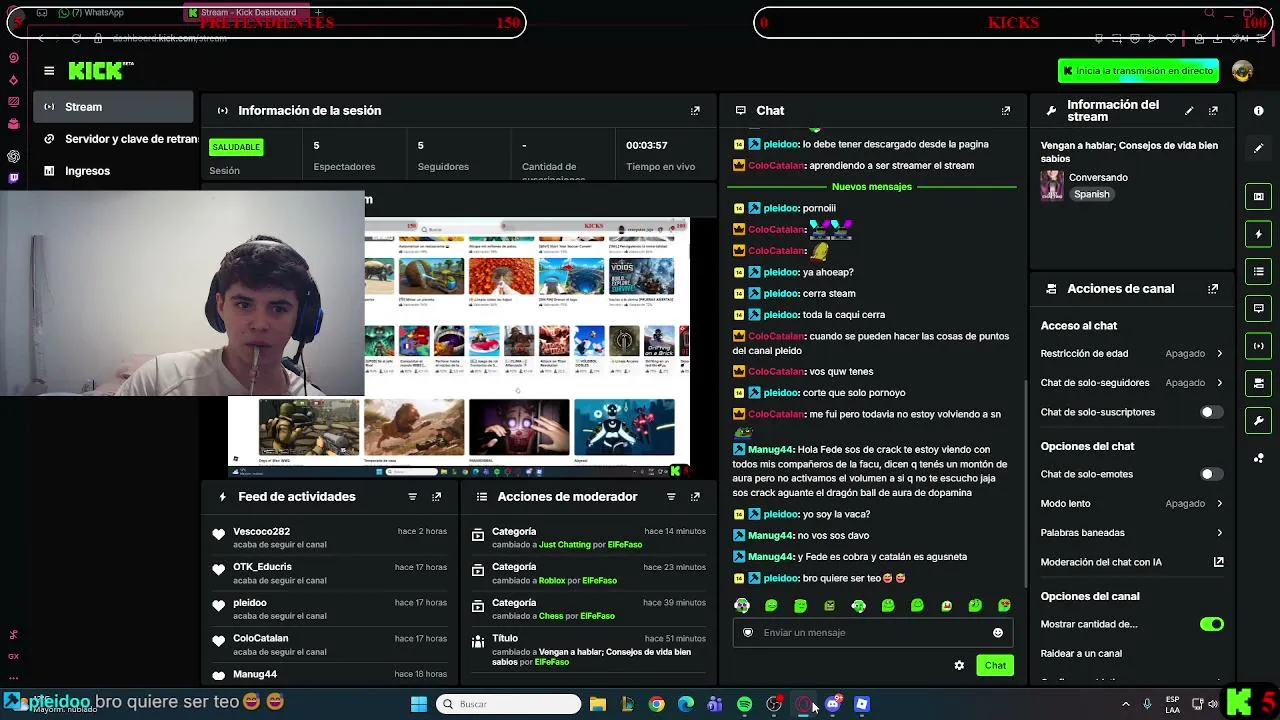Screen dimensions: 1280x720
Task: Click in the Enviar un mensaje field
Action: pyautogui.click(x=873, y=633)
